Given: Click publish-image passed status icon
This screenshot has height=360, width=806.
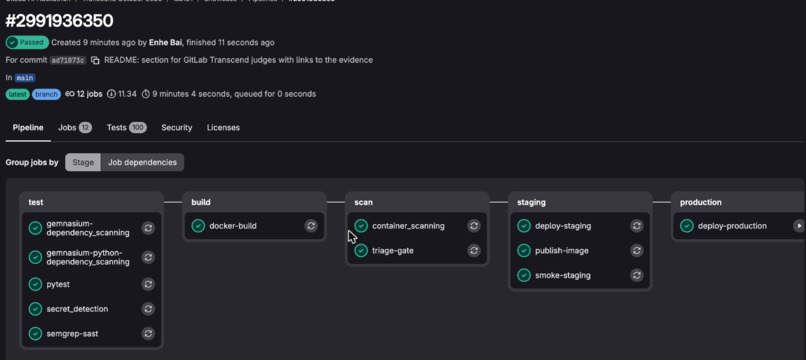Looking at the screenshot, I should (x=524, y=250).
